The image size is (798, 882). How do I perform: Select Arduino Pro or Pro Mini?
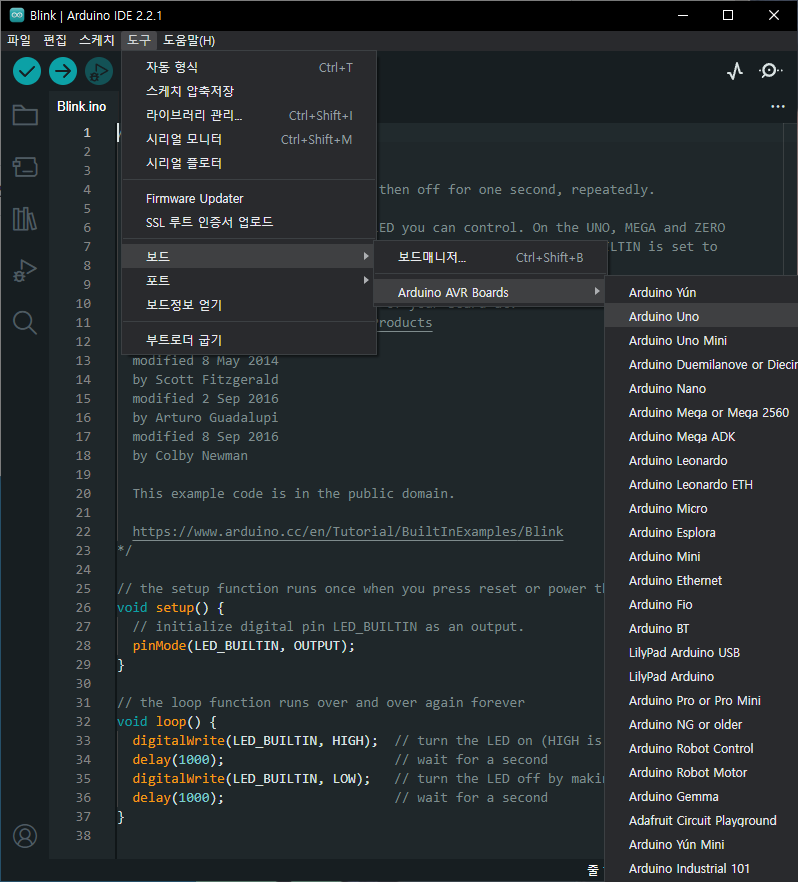[x=701, y=701]
